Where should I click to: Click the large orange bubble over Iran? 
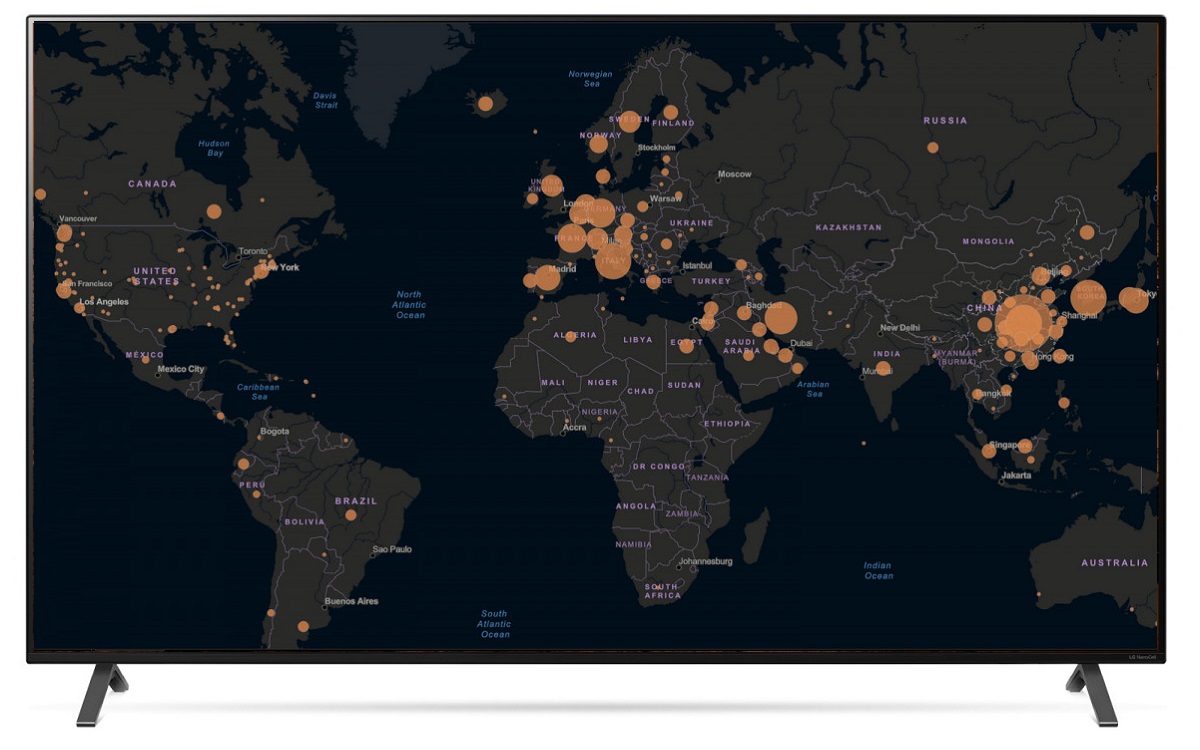tap(780, 319)
